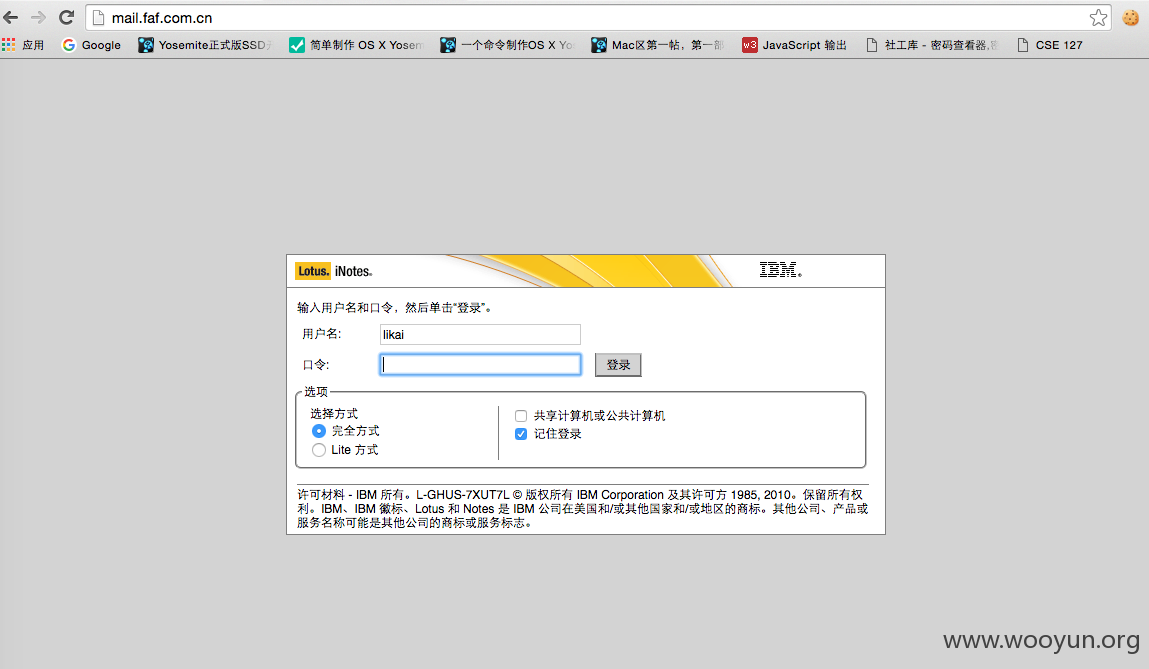Open the Mac区第一帖 bookmark
The width and height of the screenshot is (1149, 669).
pos(658,45)
